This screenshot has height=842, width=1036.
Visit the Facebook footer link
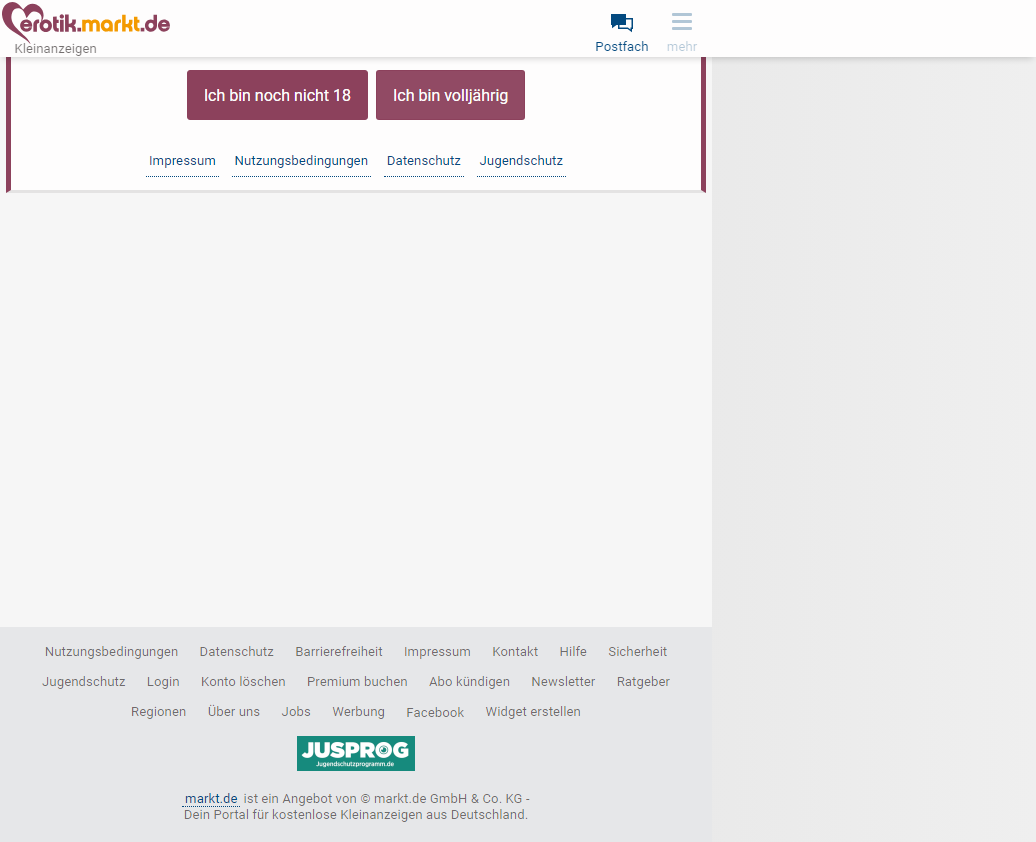[x=435, y=712]
